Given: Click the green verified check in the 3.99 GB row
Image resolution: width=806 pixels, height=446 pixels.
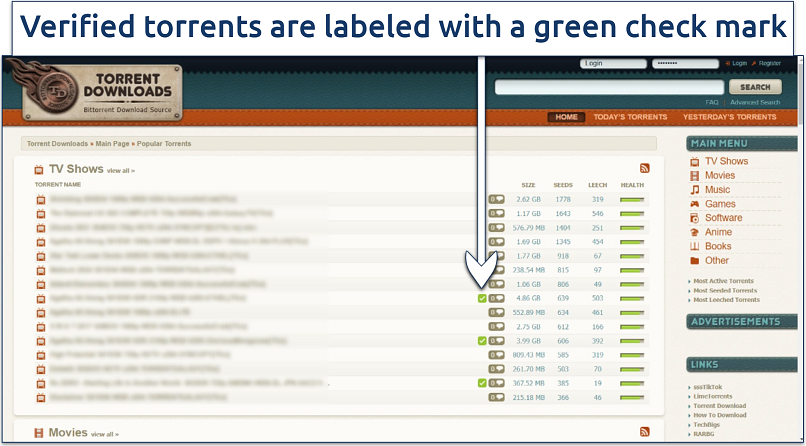Looking at the screenshot, I should [482, 341].
